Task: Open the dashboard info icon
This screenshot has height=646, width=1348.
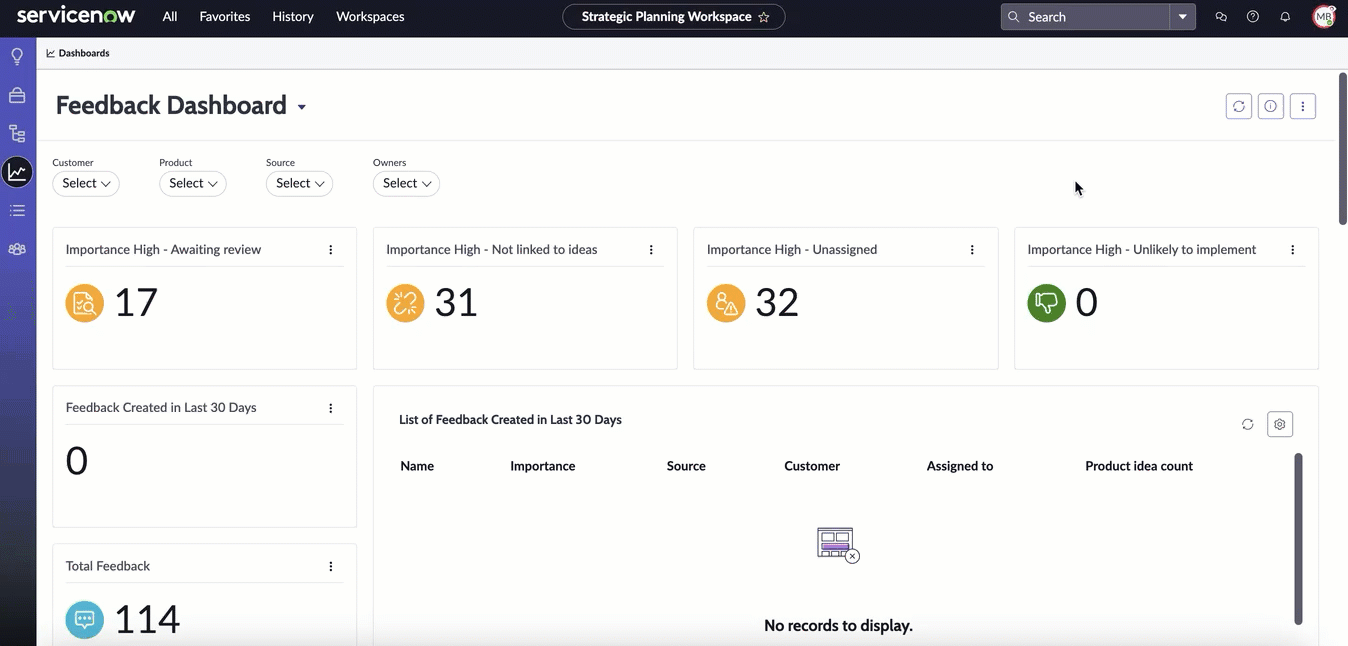Action: (x=1271, y=106)
